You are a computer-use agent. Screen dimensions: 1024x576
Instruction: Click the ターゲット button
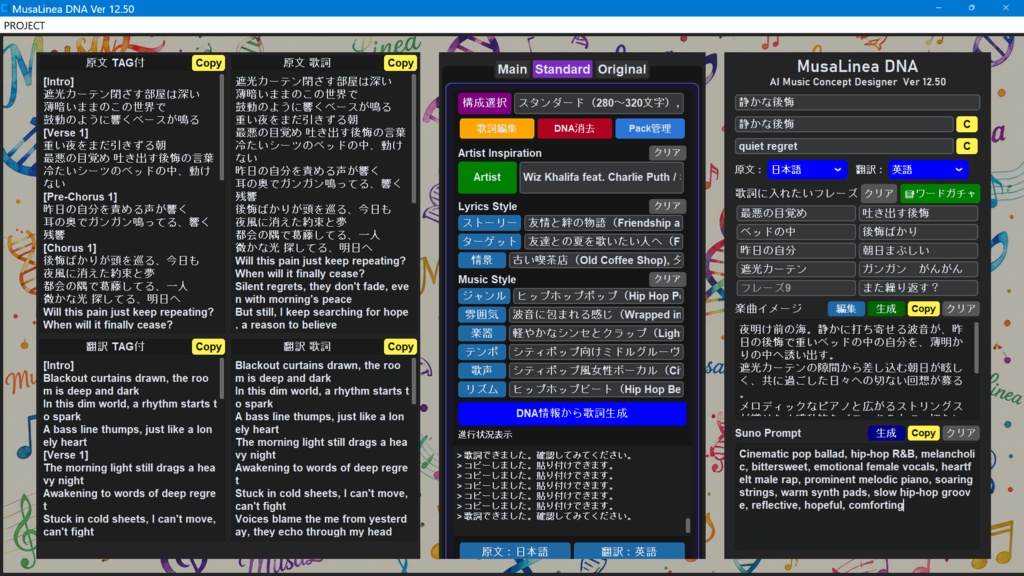click(x=489, y=242)
